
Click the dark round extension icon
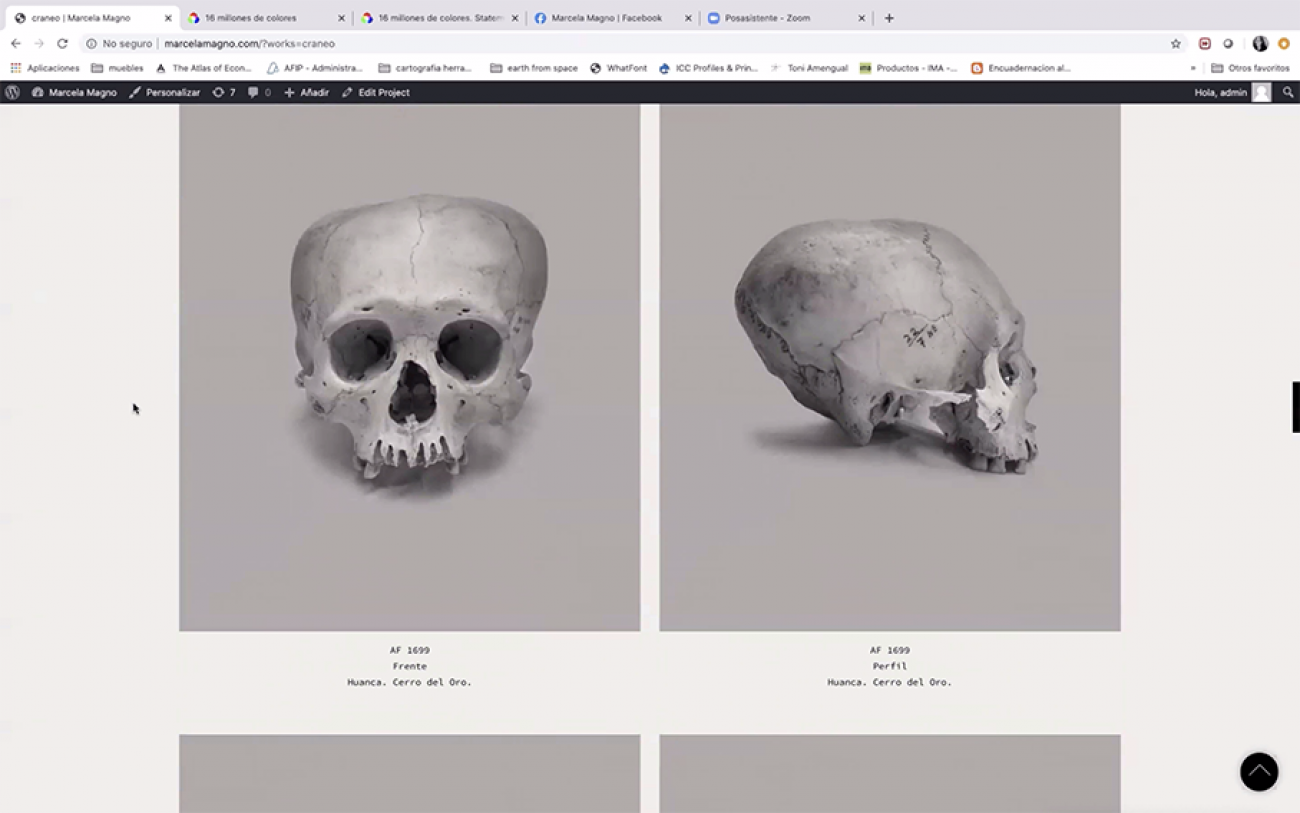coord(1228,44)
